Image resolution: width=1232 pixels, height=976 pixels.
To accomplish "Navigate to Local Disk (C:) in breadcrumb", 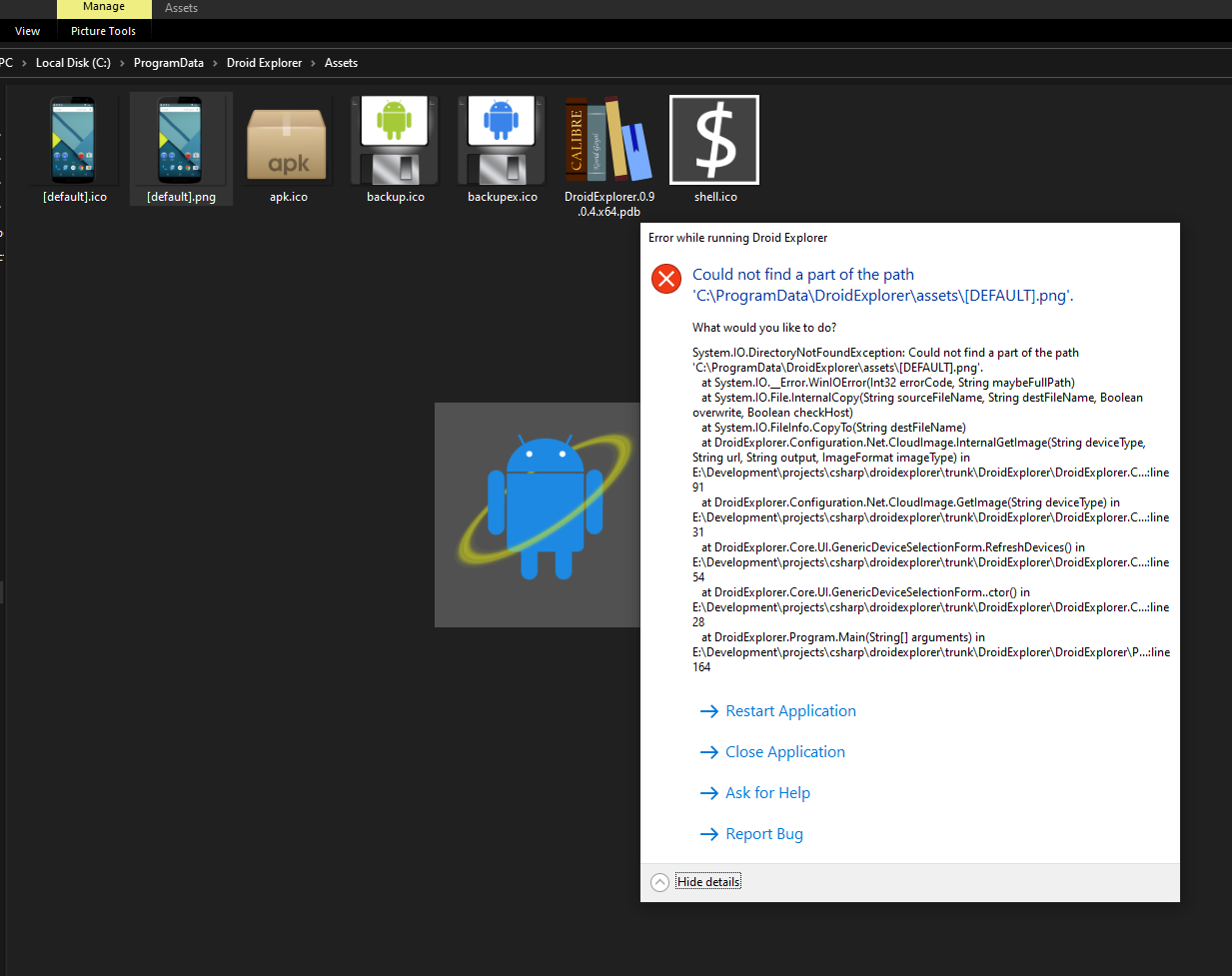I will pyautogui.click(x=73, y=63).
